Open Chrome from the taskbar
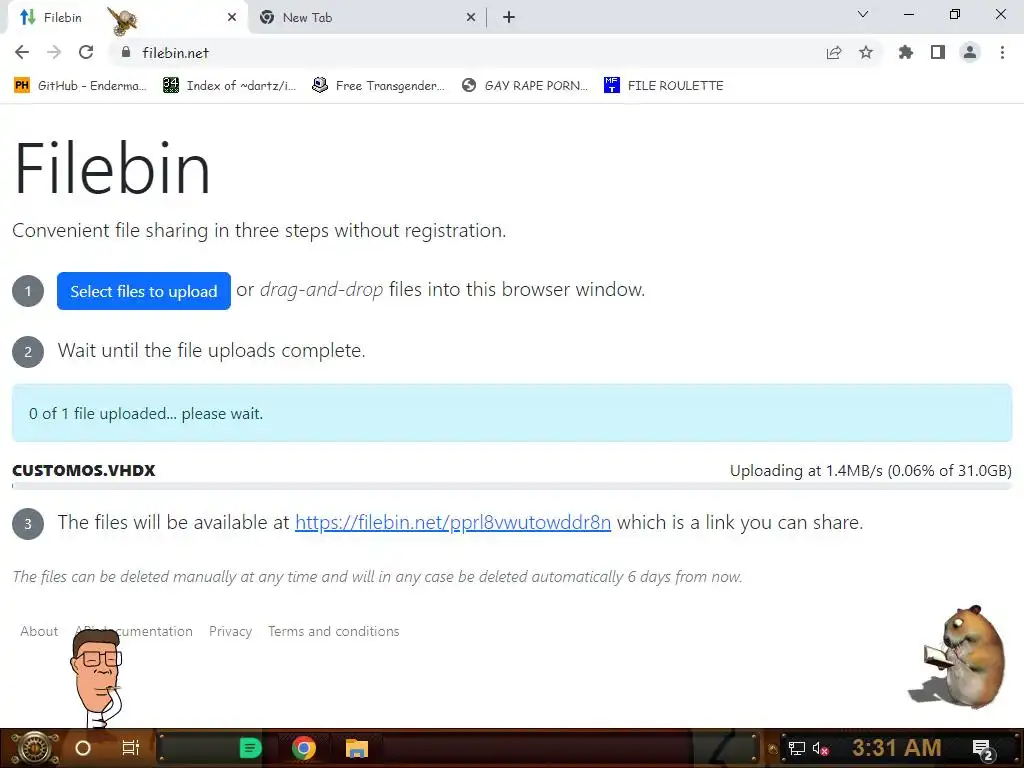The image size is (1024, 768). click(304, 748)
